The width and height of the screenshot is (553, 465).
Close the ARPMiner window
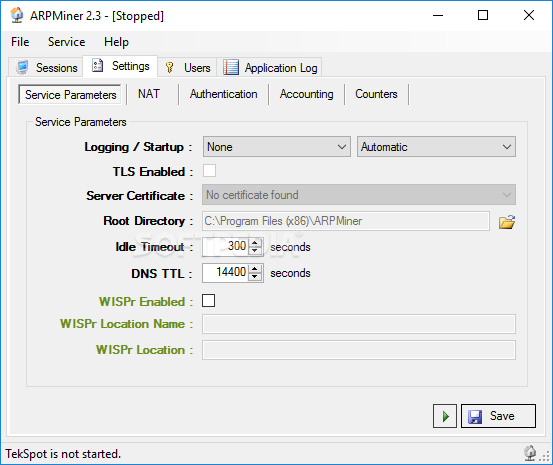[529, 16]
